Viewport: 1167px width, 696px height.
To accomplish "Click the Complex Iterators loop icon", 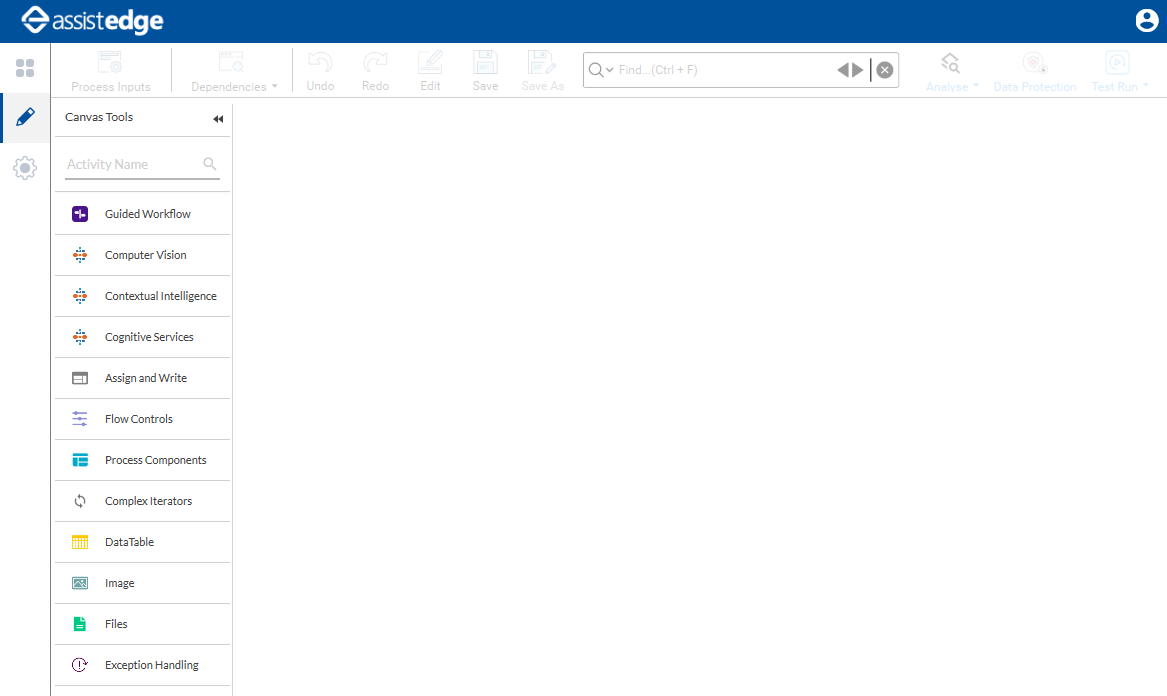I will point(80,501).
